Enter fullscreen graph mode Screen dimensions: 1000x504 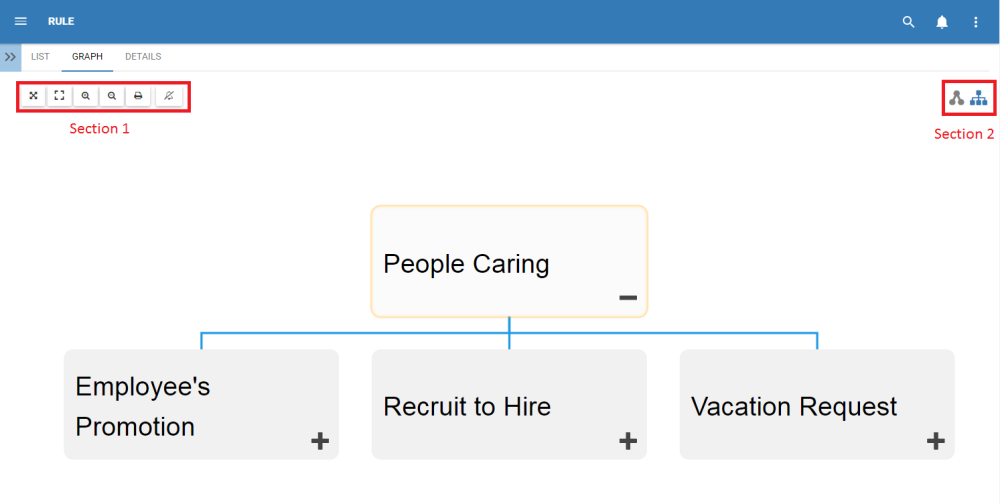coord(59,96)
